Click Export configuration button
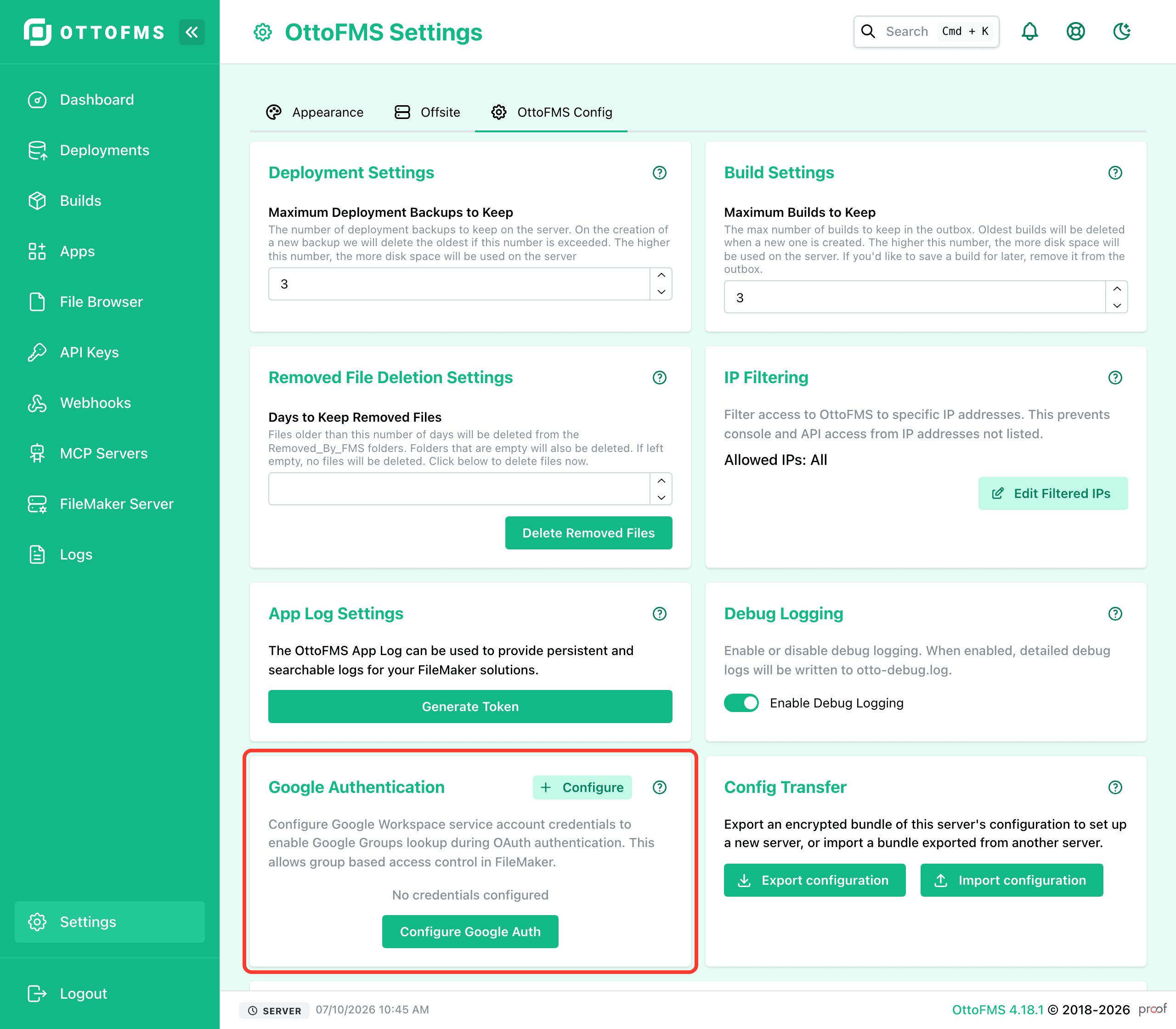This screenshot has width=1176, height=1029. coord(815,880)
